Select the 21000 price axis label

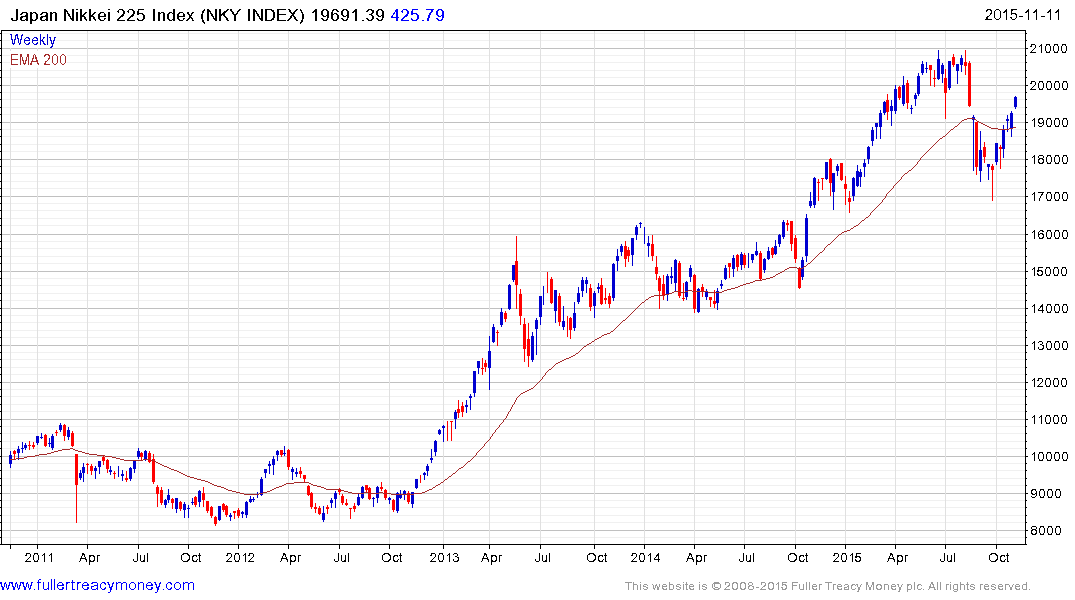pyautogui.click(x=1048, y=49)
